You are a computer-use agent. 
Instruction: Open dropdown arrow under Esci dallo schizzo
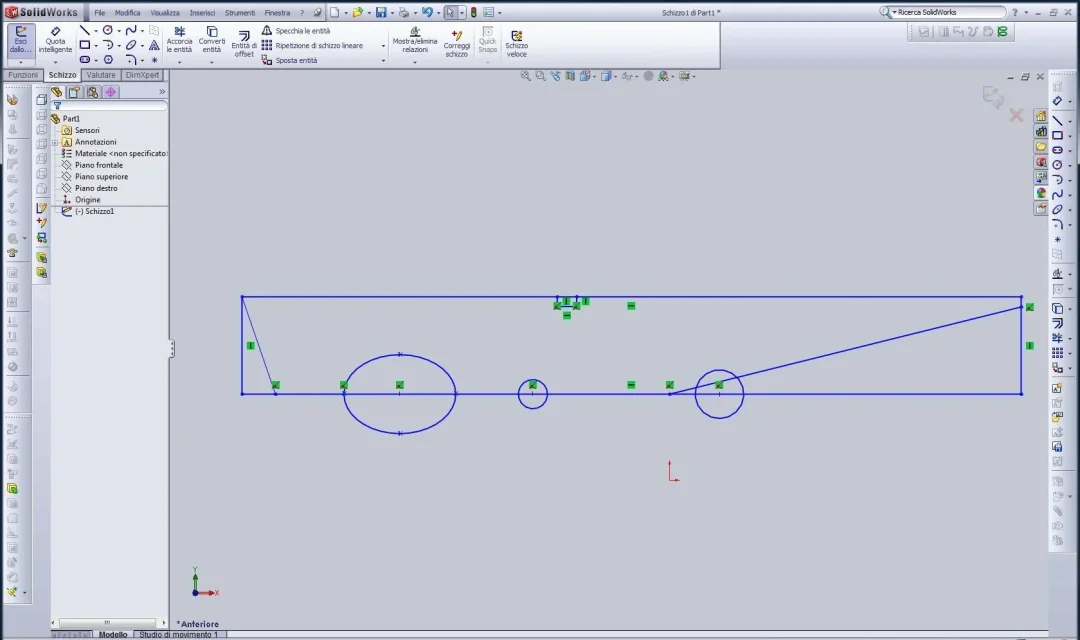coord(21,62)
